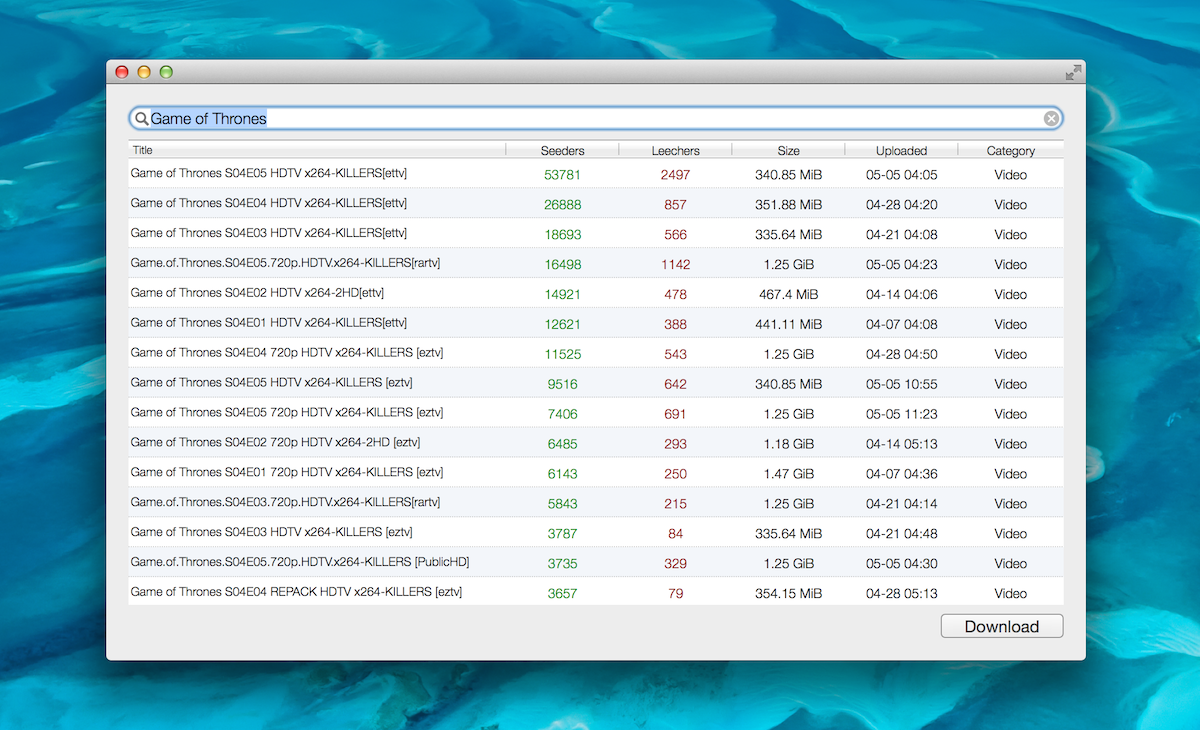Click leechers count 691
1200x730 pixels.
pos(676,414)
